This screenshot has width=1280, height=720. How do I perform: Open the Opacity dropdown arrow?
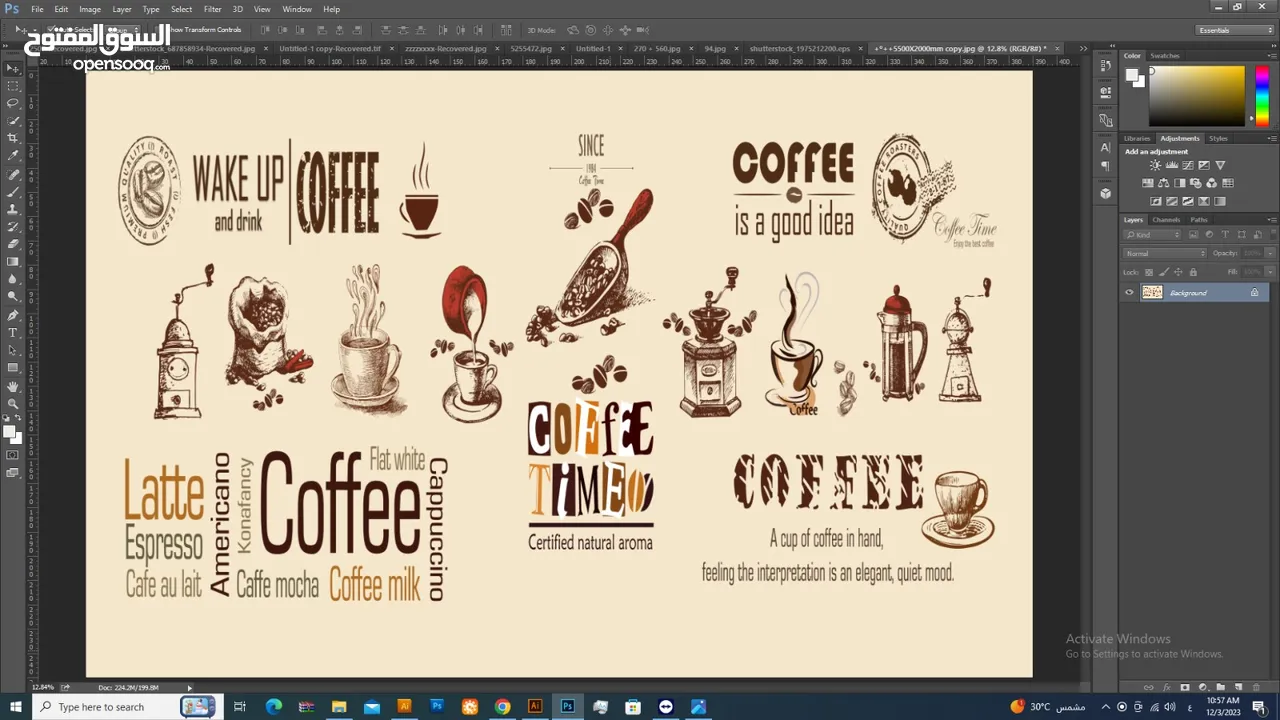(1270, 253)
